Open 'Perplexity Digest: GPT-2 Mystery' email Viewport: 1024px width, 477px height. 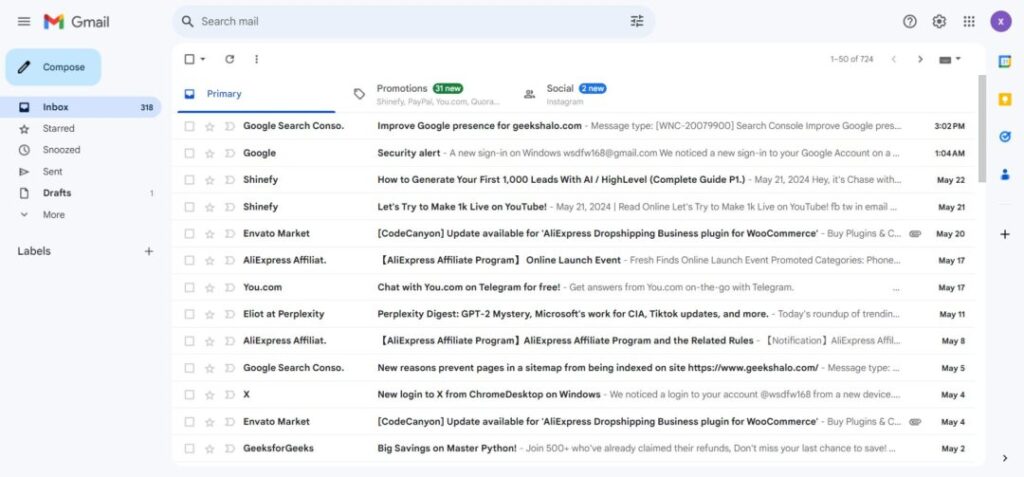pos(575,314)
